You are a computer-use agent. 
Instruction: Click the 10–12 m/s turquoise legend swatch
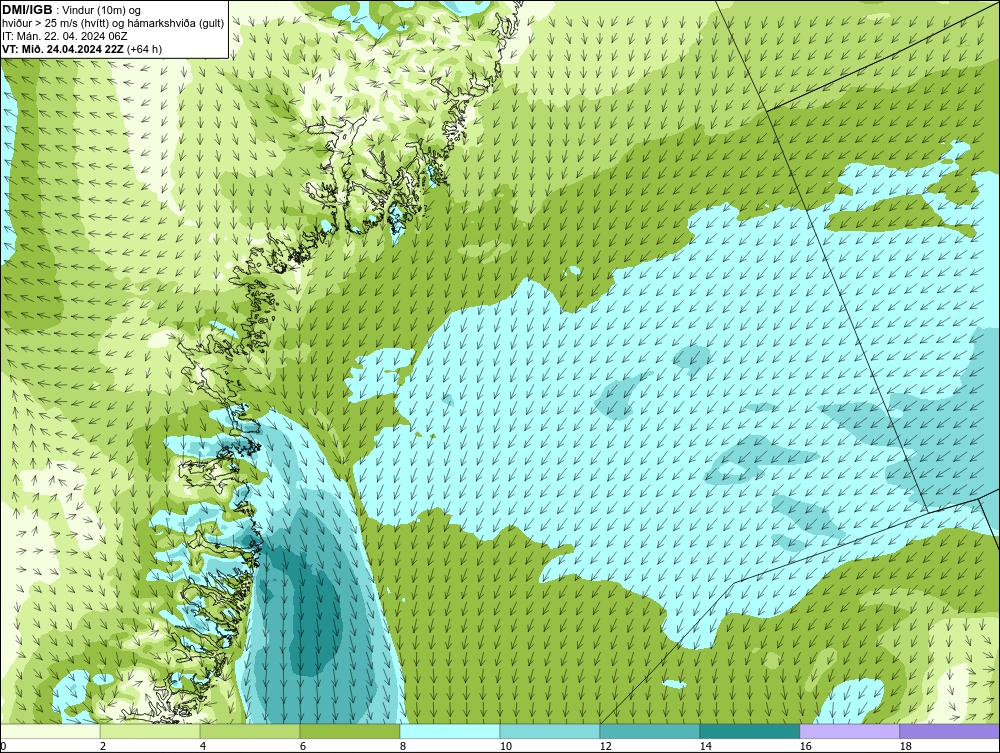[550, 731]
